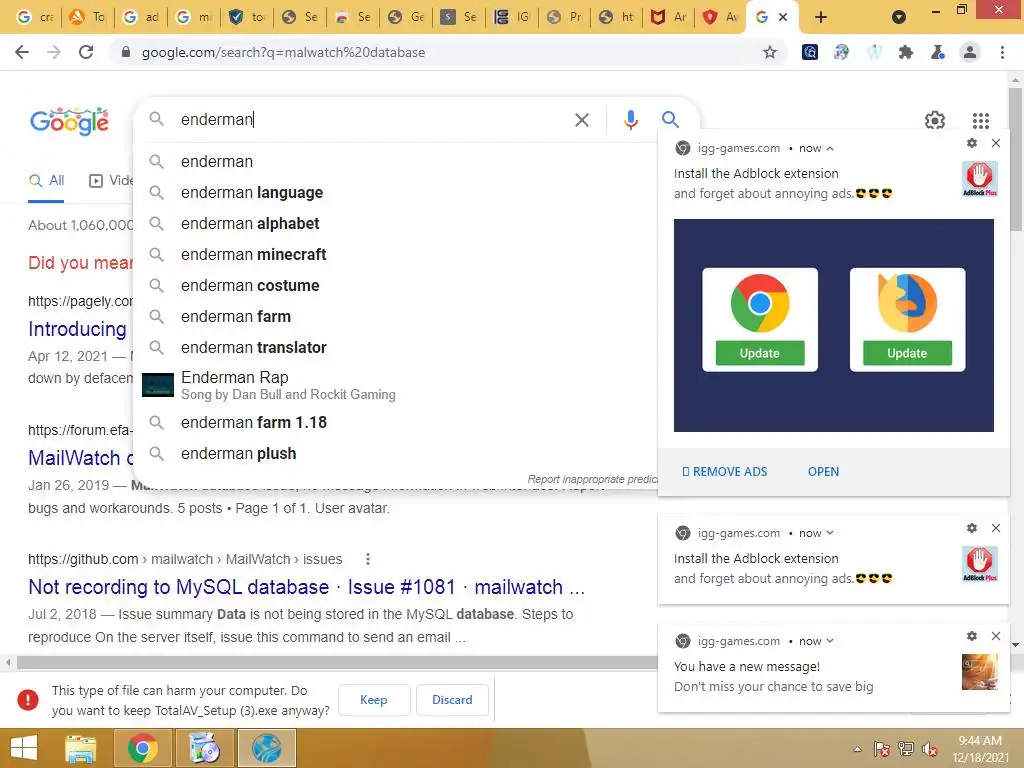Open the 'MailWatch' forum result link

(80, 458)
